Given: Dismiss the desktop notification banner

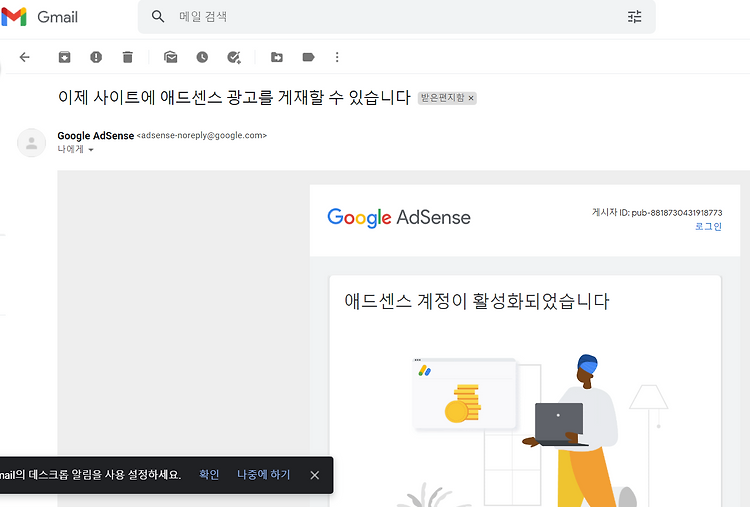Looking at the screenshot, I should point(314,475).
